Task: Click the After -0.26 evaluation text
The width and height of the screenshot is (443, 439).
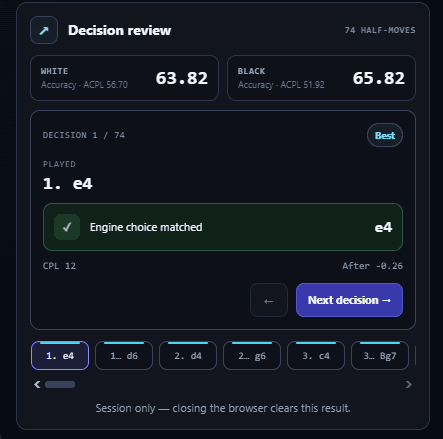Action: [372, 266]
